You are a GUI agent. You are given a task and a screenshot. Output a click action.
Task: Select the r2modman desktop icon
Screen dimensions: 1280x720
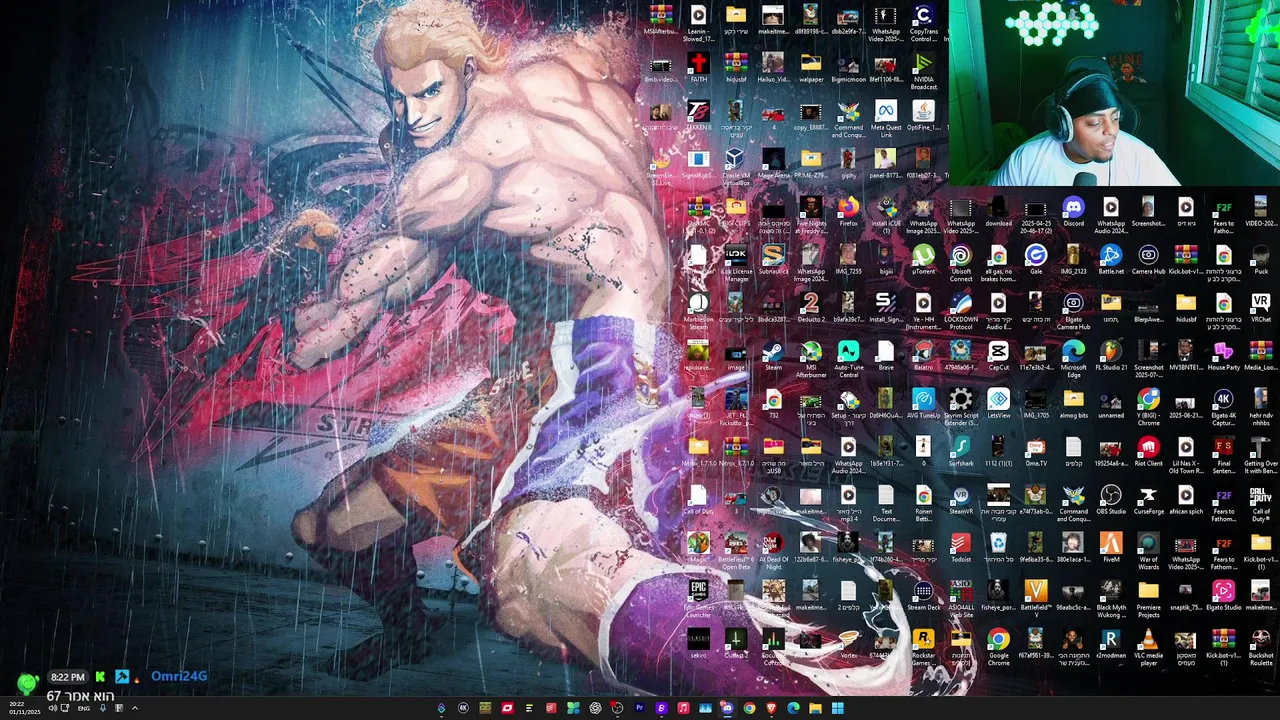coord(1111,645)
